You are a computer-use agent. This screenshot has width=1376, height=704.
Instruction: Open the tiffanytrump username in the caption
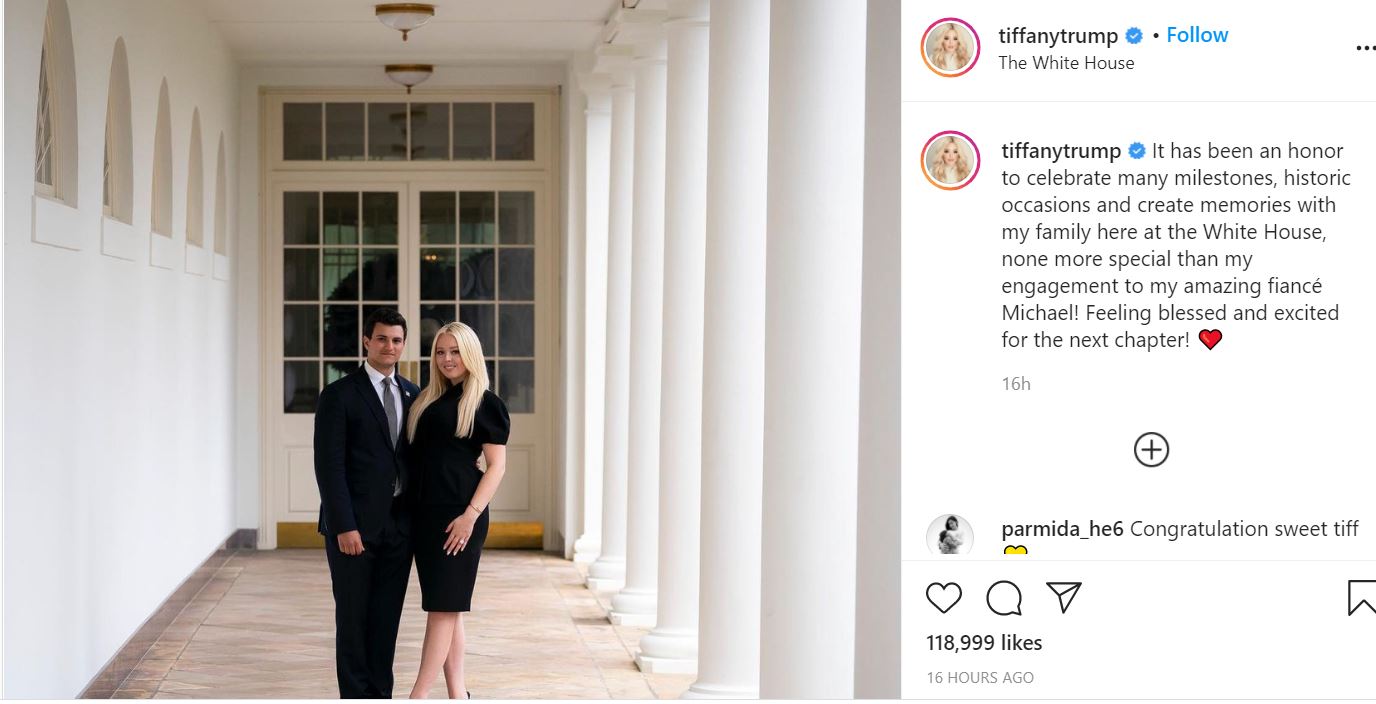point(1061,151)
